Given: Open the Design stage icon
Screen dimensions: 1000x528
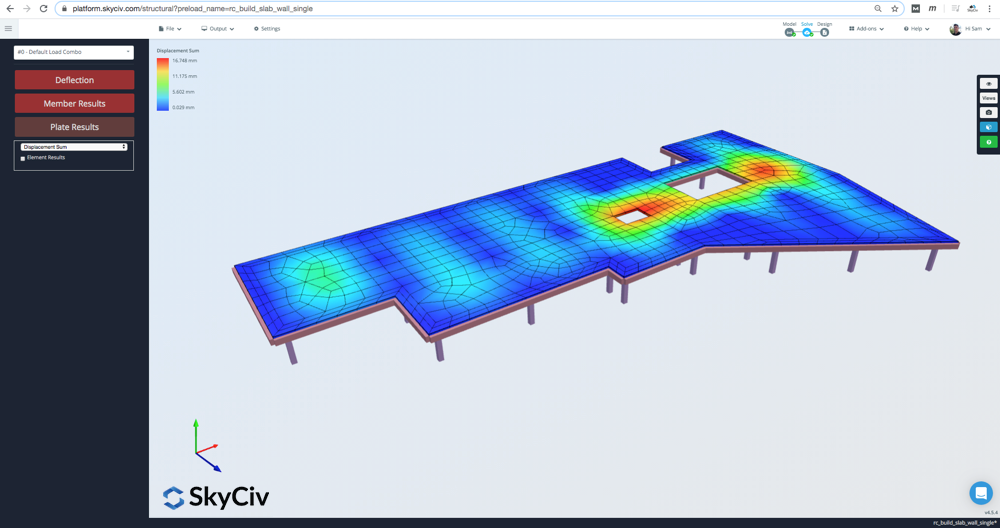Looking at the screenshot, I should [x=824, y=32].
